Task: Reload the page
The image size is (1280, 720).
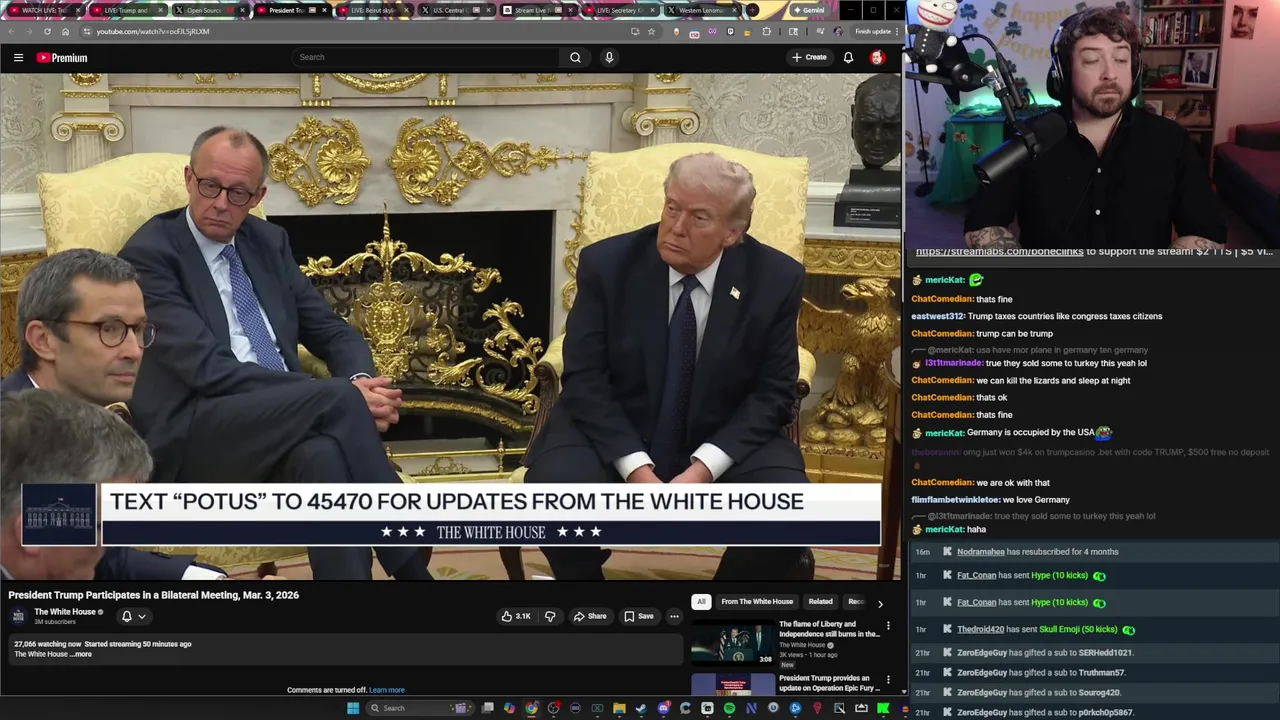Action: click(47, 31)
